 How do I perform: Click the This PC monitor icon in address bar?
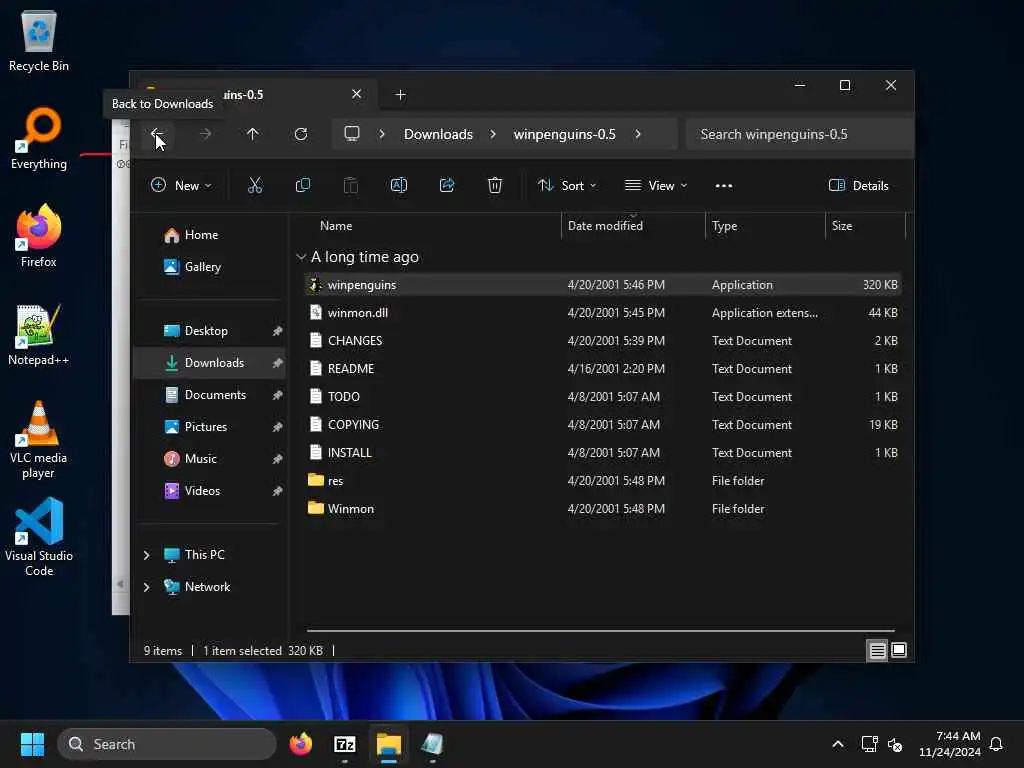(x=352, y=134)
